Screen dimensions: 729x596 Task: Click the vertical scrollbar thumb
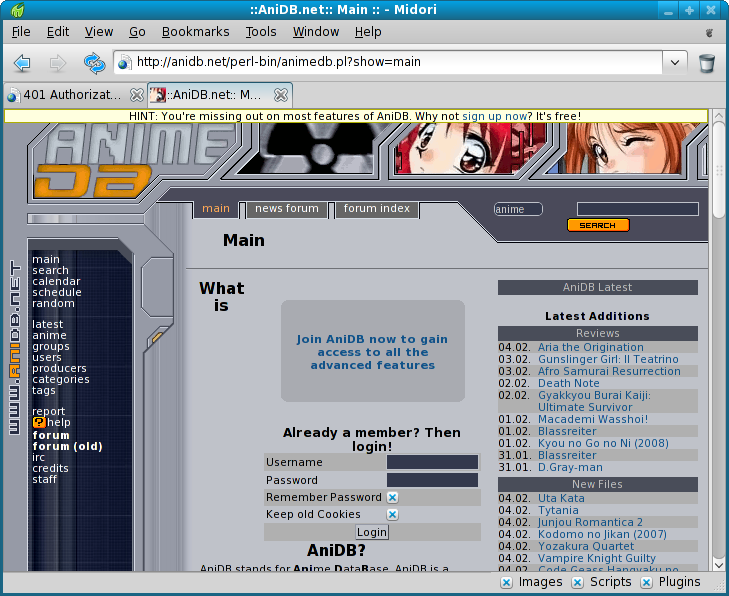click(719, 170)
